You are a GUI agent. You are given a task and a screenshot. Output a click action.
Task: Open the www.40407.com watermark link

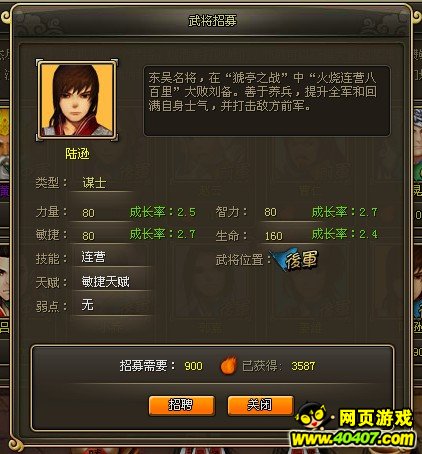(x=352, y=438)
